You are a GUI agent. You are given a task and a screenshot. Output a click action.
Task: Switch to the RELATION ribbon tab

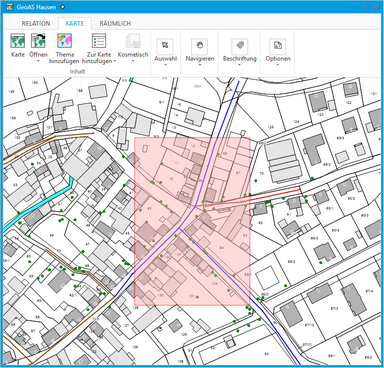click(x=36, y=24)
